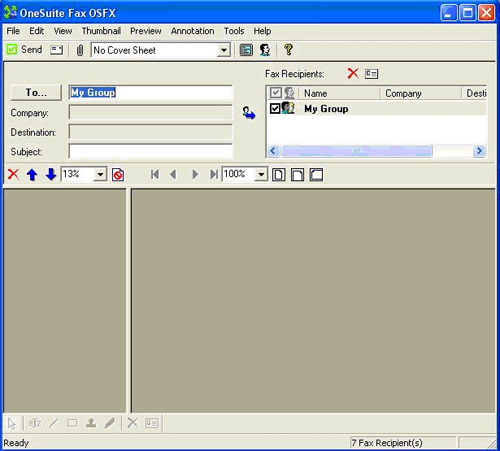Click the recipients list scroll right arrow
The height and width of the screenshot is (451, 500).
click(x=479, y=151)
